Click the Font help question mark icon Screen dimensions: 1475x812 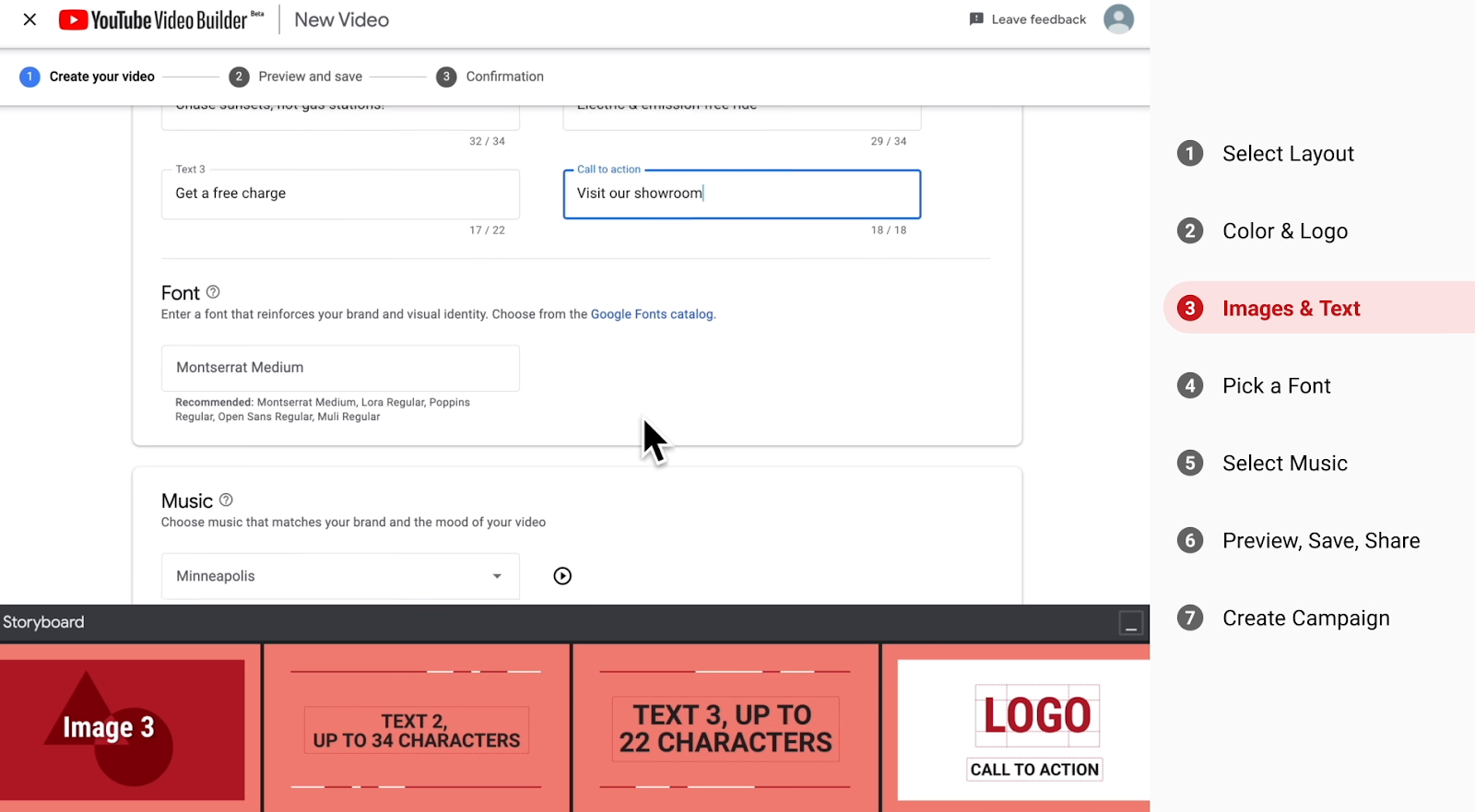click(213, 292)
